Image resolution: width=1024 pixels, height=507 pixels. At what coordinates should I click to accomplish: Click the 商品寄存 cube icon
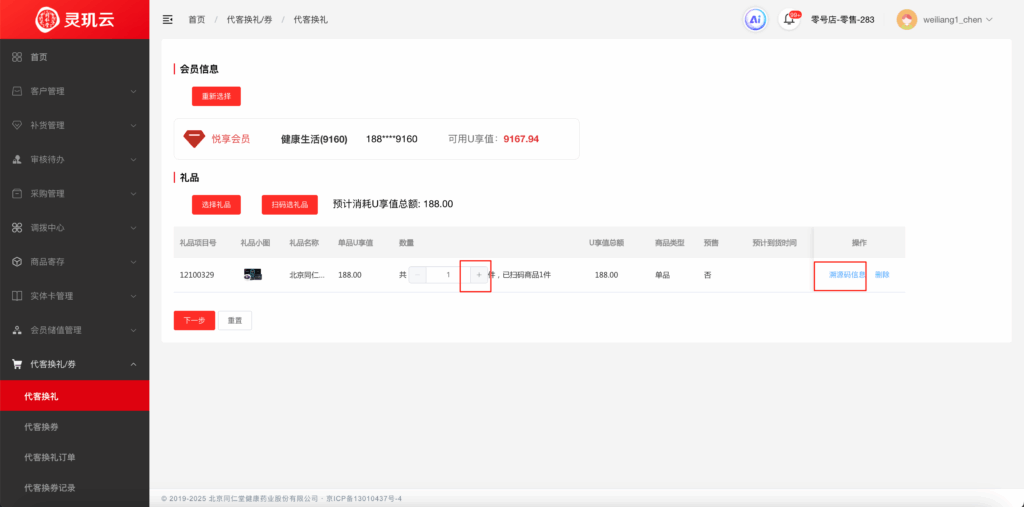17,262
